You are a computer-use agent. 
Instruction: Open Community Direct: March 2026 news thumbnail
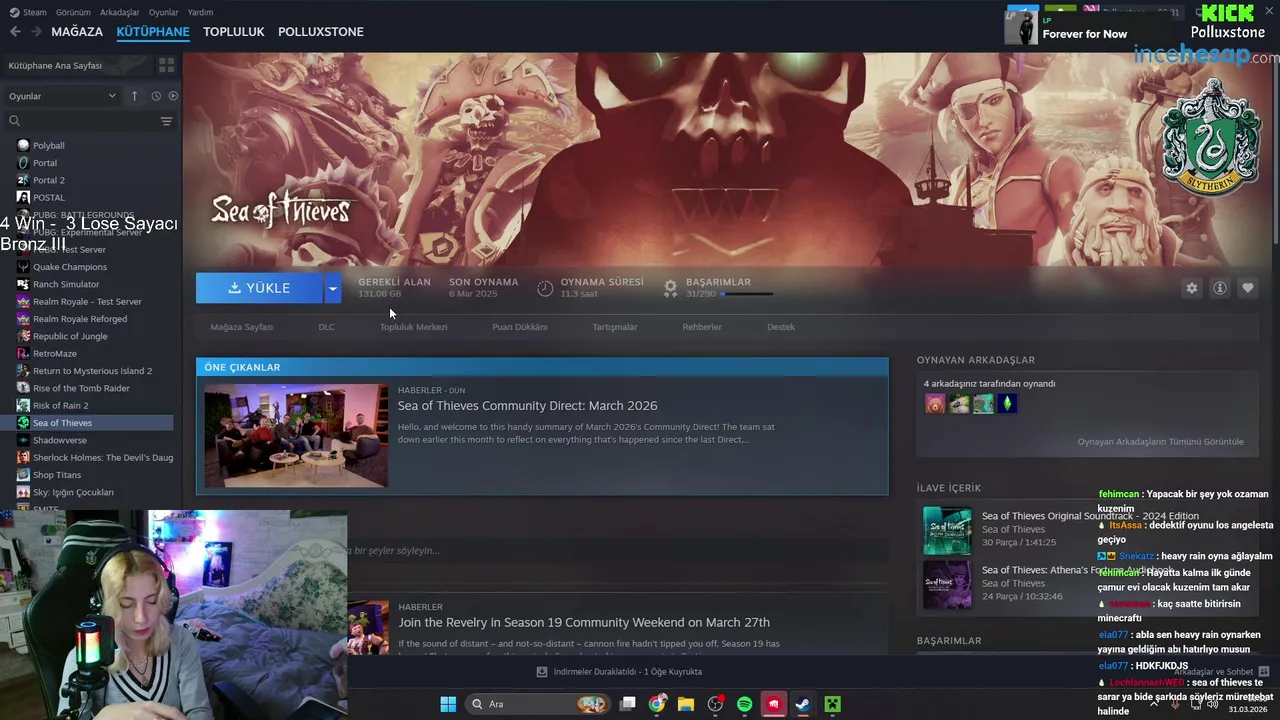click(296, 435)
